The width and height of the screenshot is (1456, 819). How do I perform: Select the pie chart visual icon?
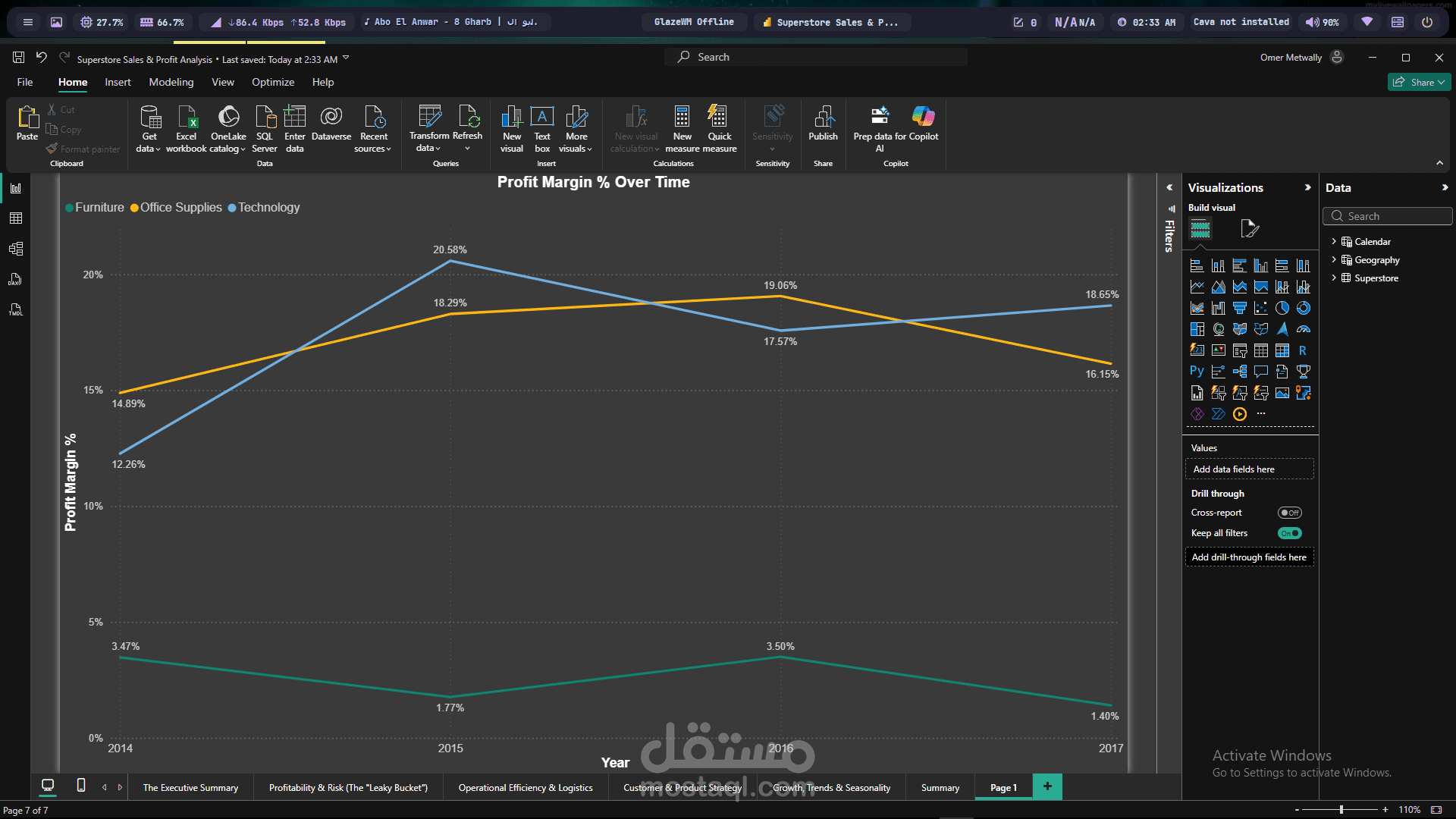point(1282,308)
